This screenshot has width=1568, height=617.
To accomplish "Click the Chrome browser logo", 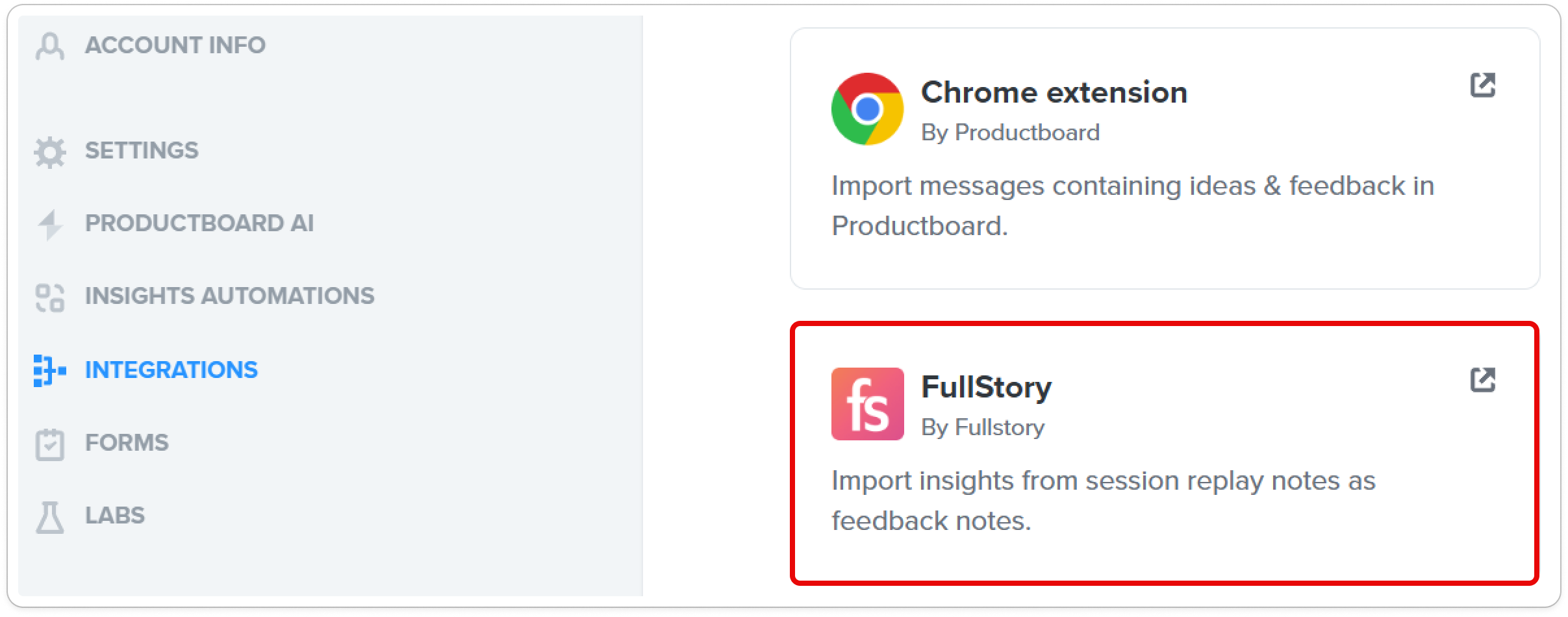I will tap(867, 108).
